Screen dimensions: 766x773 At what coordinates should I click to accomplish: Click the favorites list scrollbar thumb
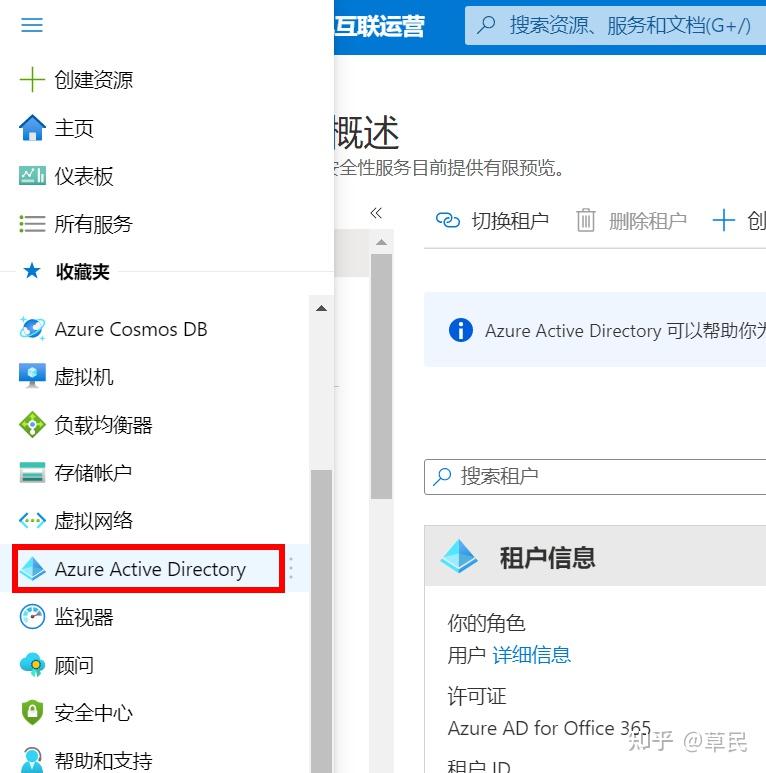[x=321, y=621]
